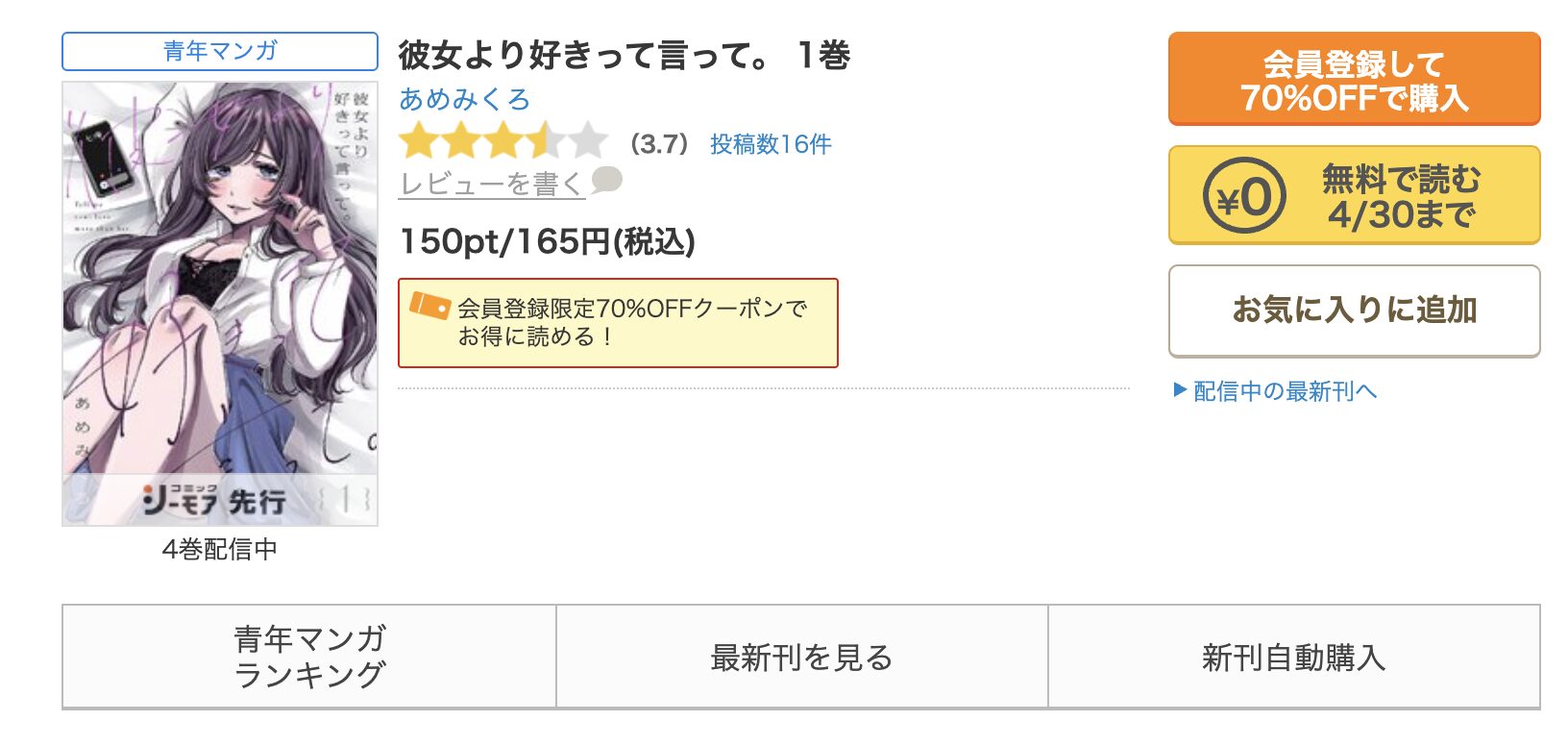Click the title 彼女より好きって言って。1巻
The image size is (1568, 746).
pos(625,55)
